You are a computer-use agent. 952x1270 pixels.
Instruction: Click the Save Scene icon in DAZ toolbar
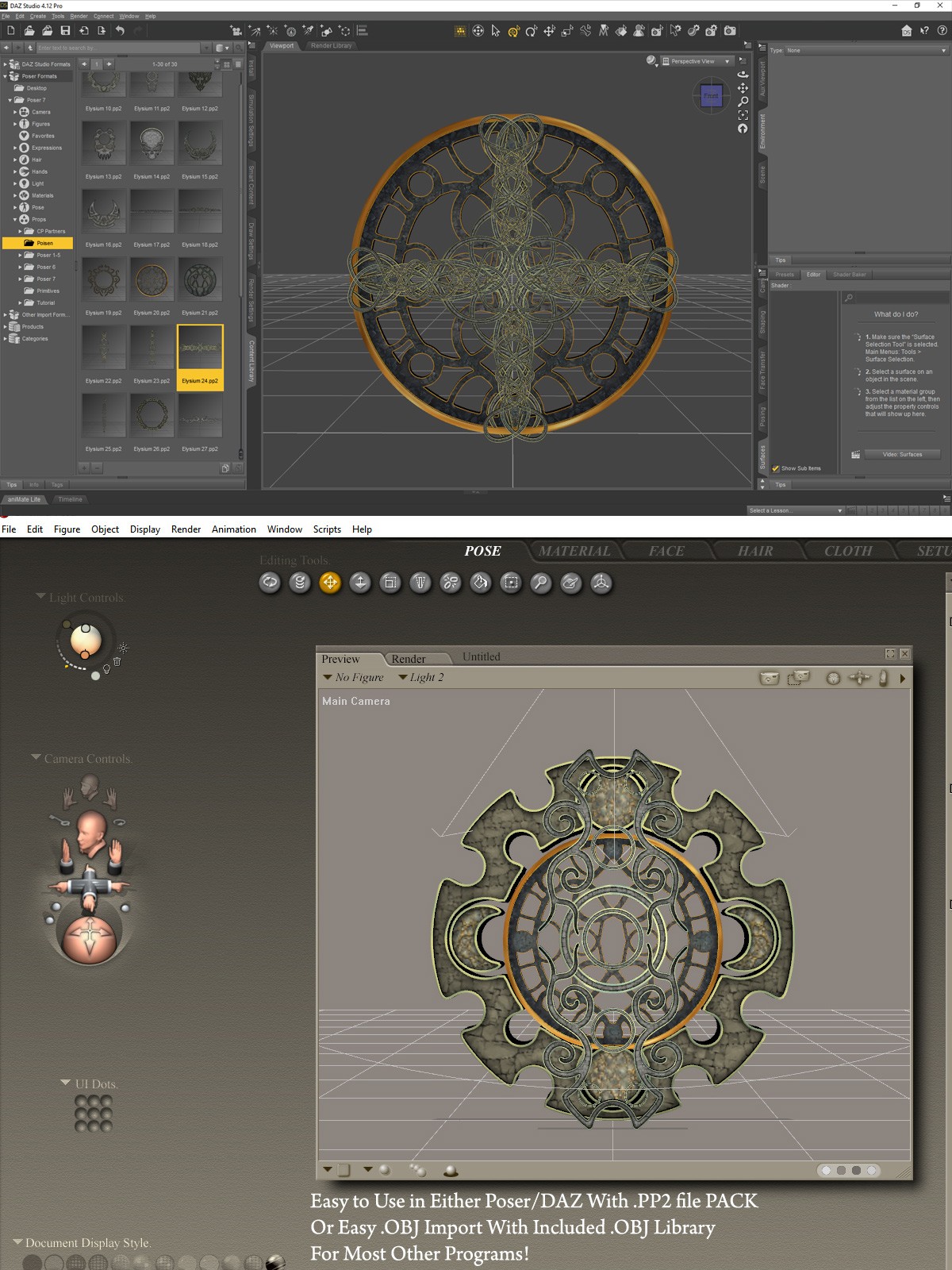pos(66,31)
